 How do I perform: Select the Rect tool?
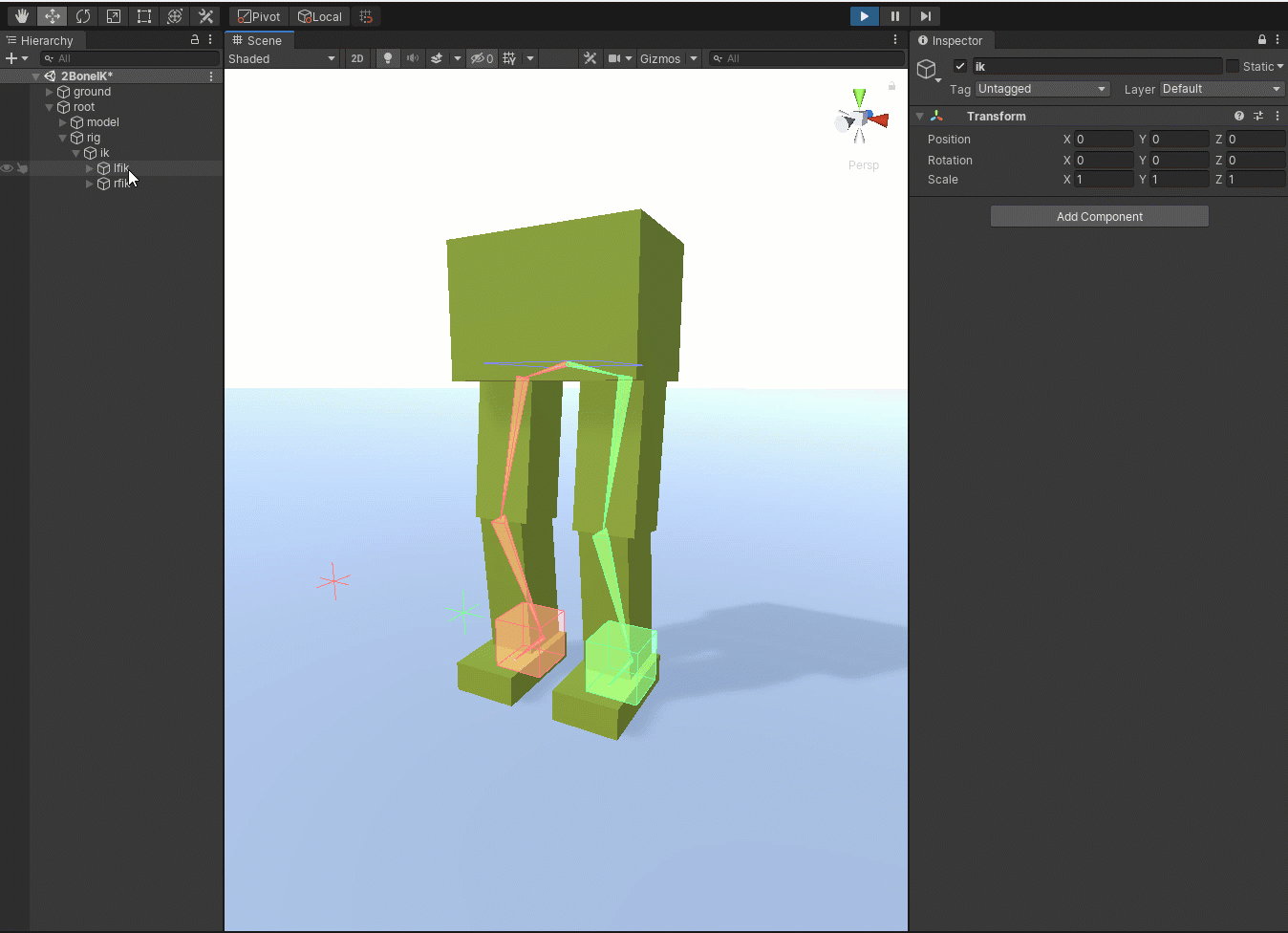(144, 16)
